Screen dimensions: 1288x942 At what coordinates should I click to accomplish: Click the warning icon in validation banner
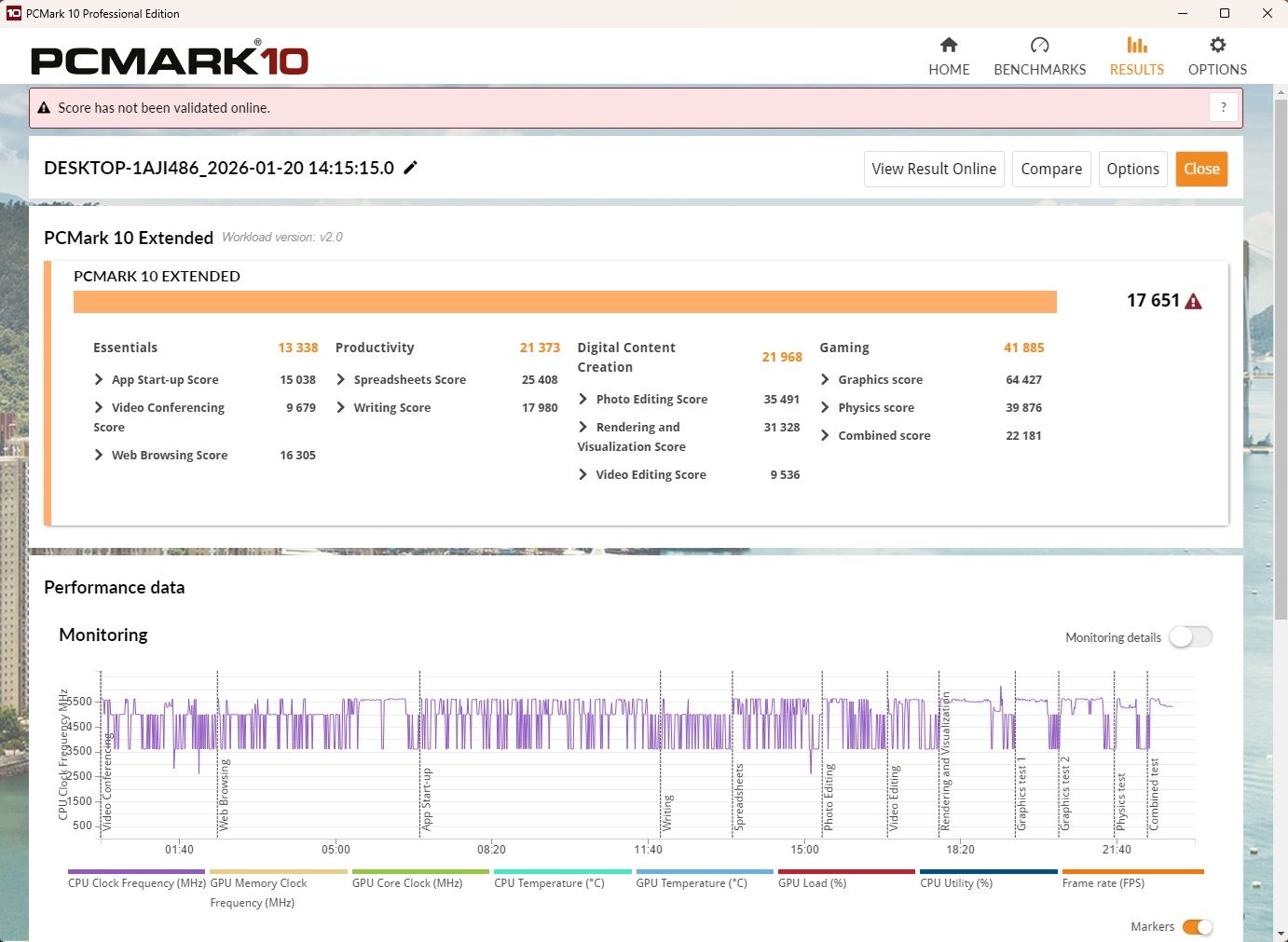(x=44, y=108)
